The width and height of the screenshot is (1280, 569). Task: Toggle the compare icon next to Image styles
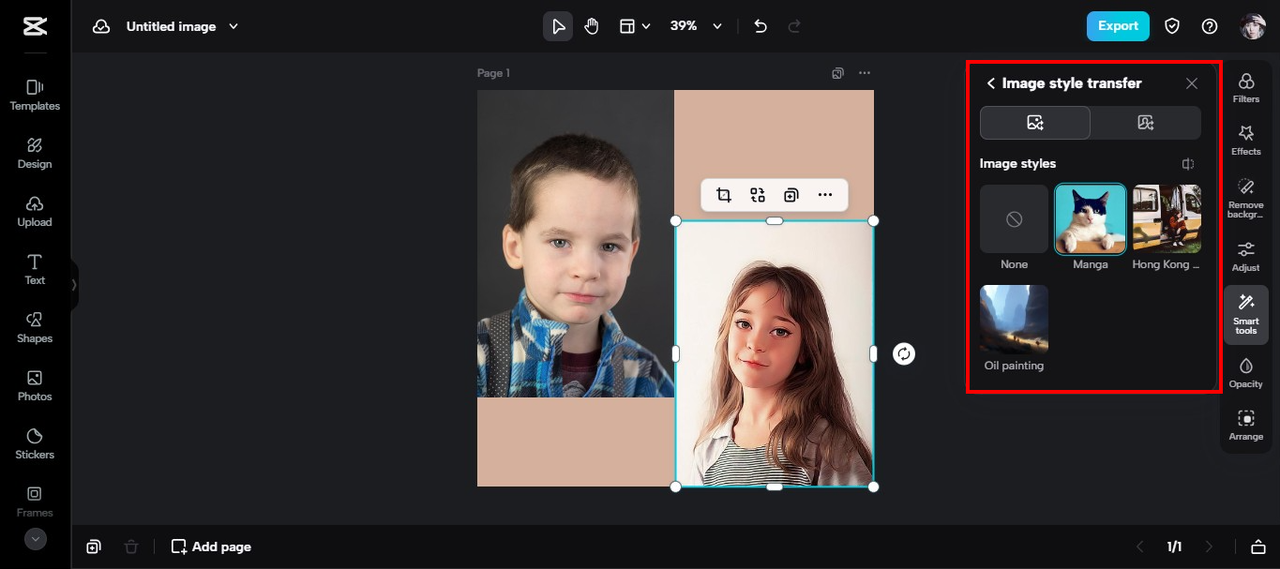[1188, 164]
